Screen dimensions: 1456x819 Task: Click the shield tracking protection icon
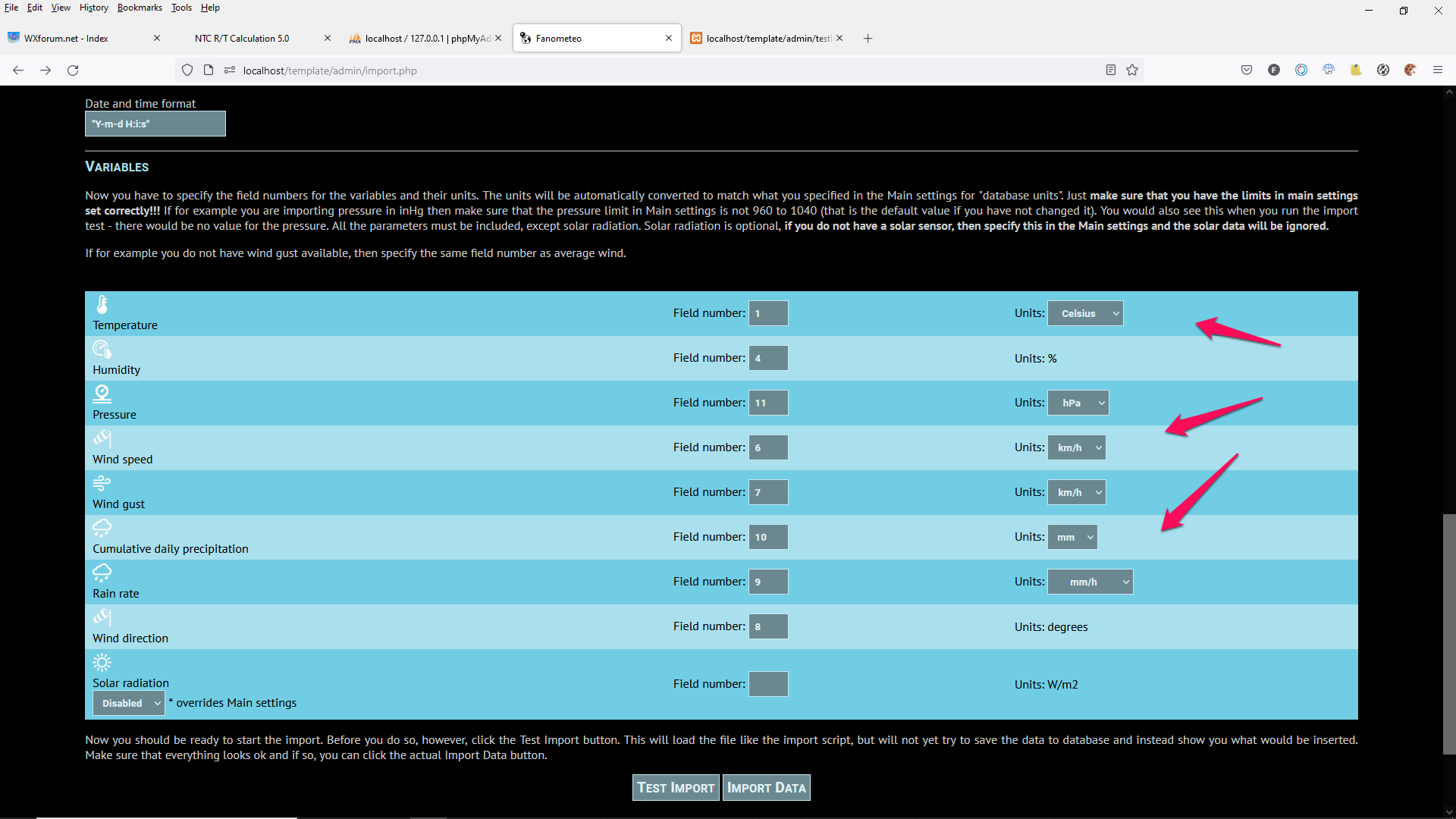(187, 71)
